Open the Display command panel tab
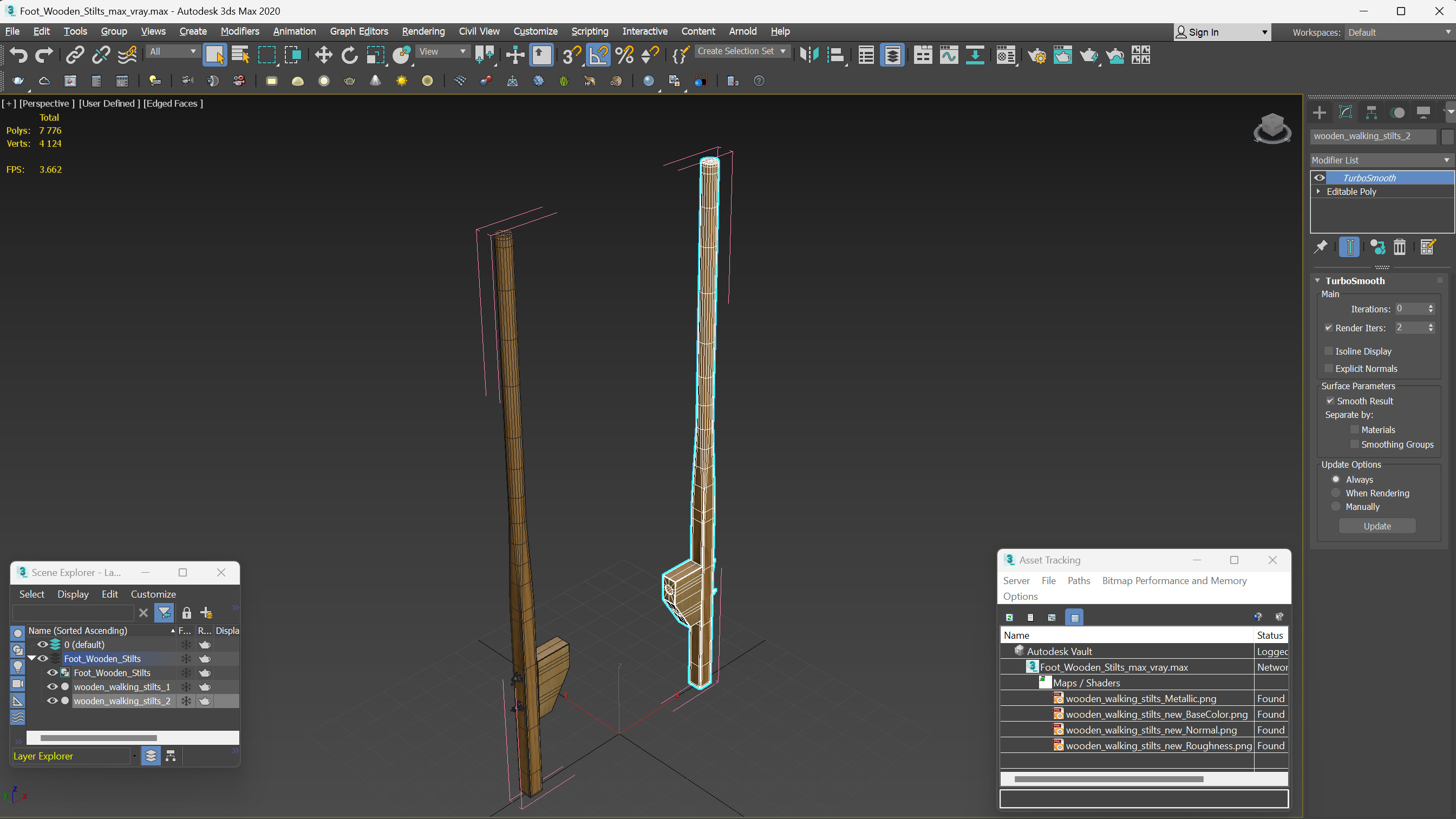Image resolution: width=1456 pixels, height=819 pixels. point(1422,113)
